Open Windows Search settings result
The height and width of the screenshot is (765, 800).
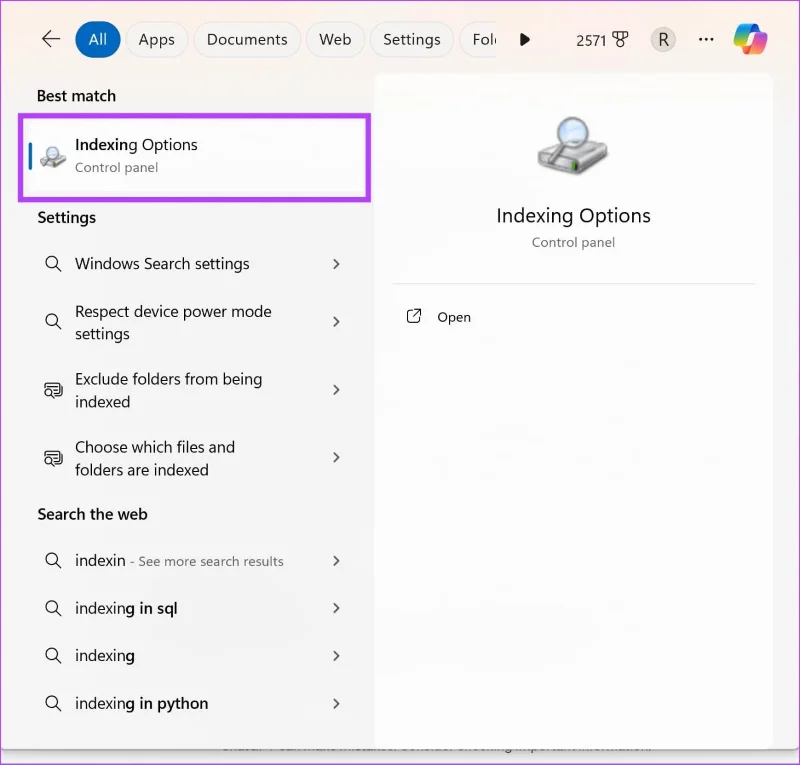pos(194,264)
